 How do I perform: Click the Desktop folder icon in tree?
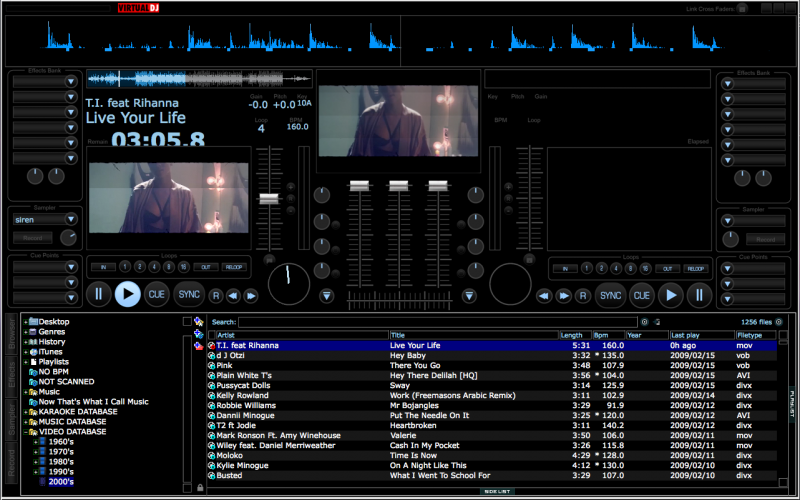click(x=34, y=321)
